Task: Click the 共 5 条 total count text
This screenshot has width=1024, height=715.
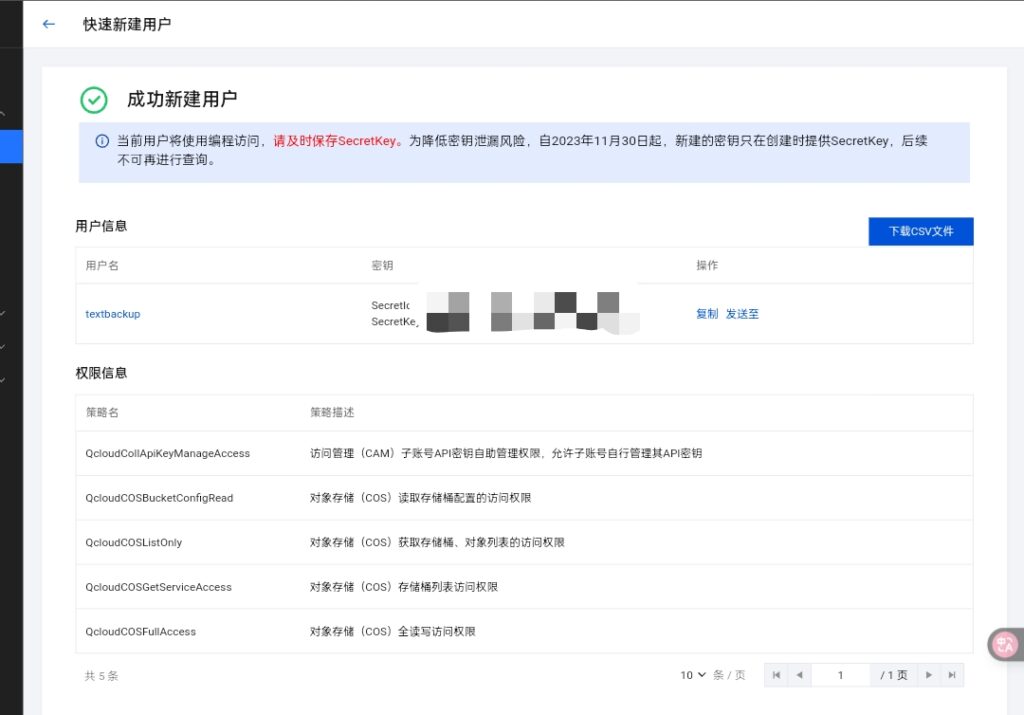Action: click(x=101, y=676)
